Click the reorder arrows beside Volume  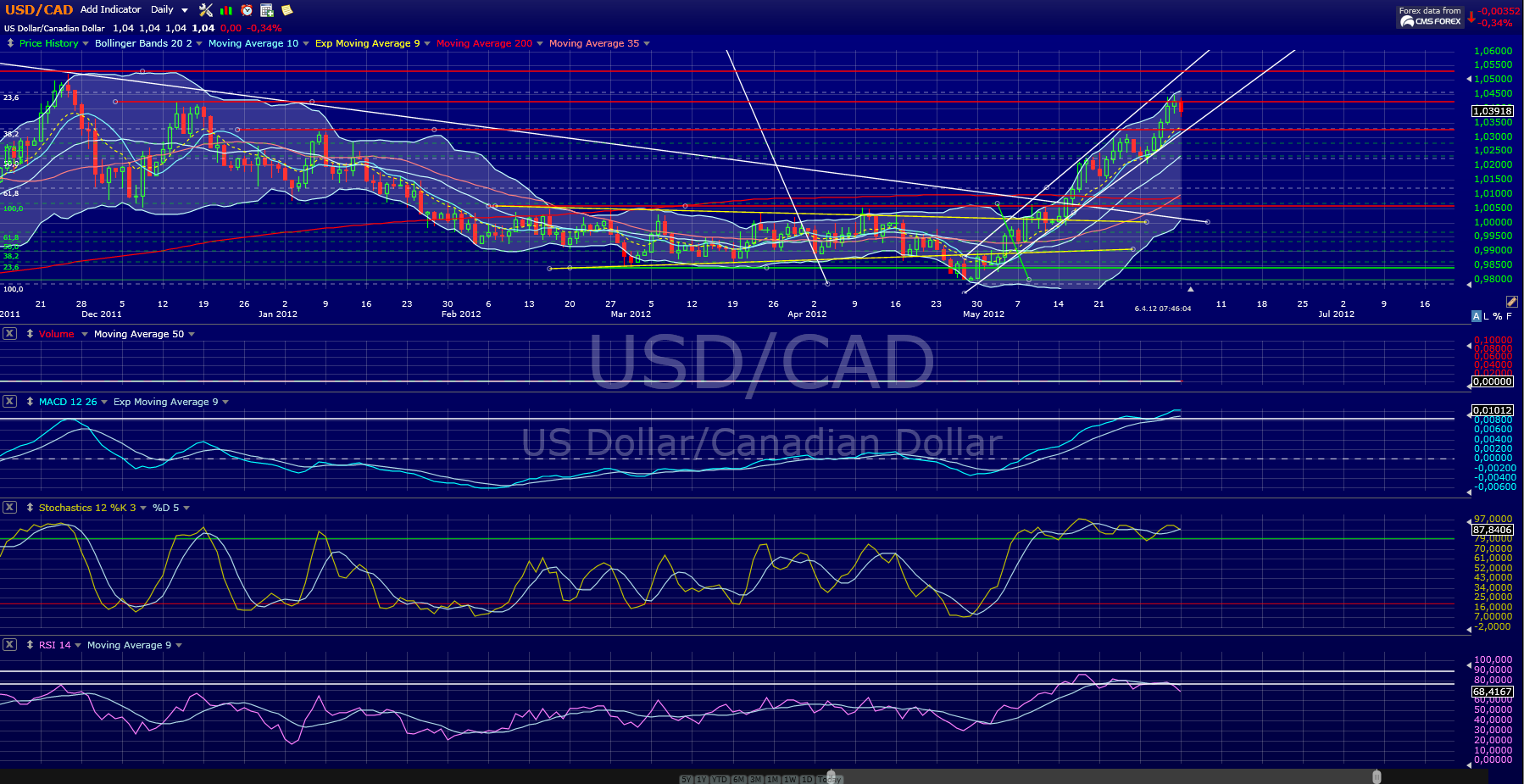(x=30, y=334)
